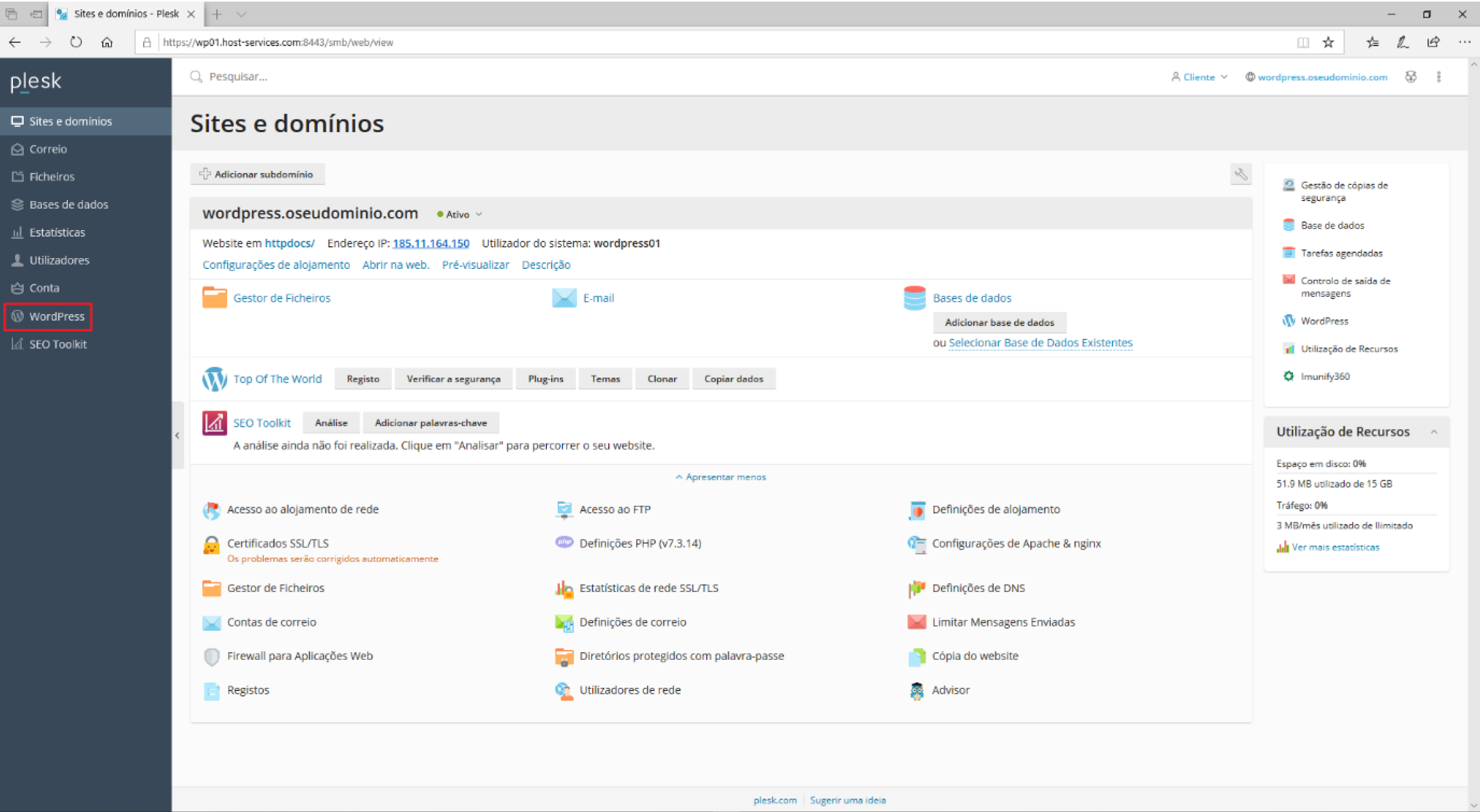Select Bases de dados sidebar item
Screen dimensions: 1480x812
tap(68, 204)
